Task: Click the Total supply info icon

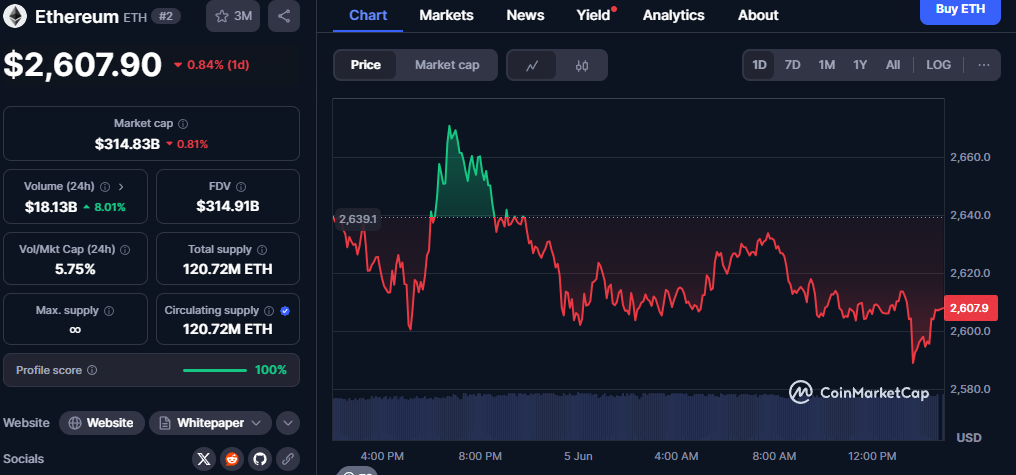Action: tap(262, 249)
